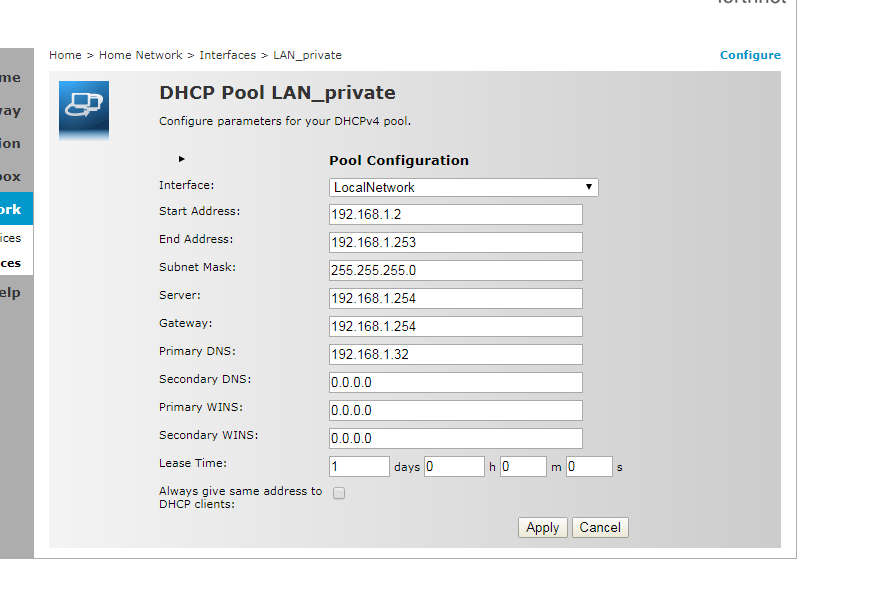Enable always give same address to DHCP clients

tap(339, 492)
